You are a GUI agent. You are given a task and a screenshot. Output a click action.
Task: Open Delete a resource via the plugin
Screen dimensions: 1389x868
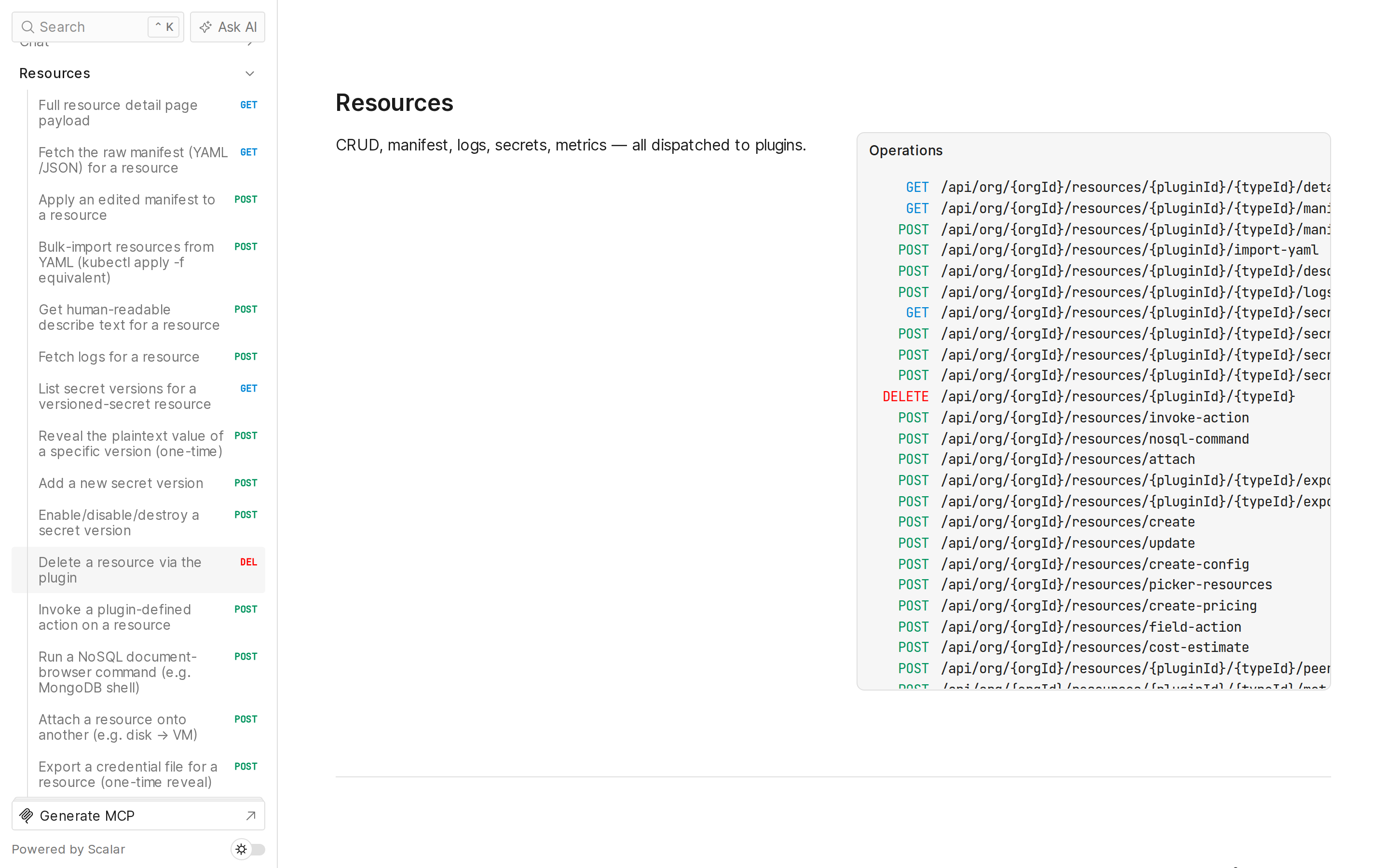[138, 570]
